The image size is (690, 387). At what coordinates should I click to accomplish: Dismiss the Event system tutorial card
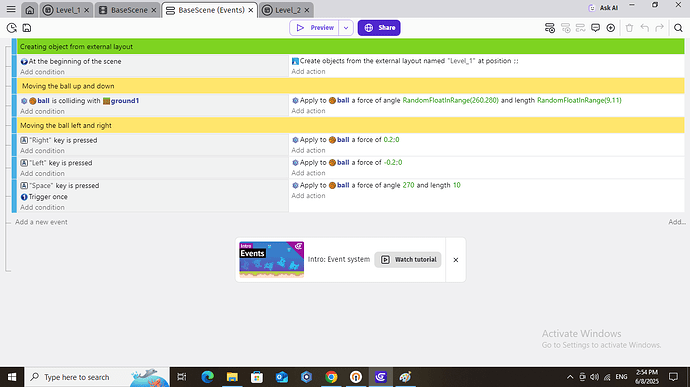(455, 260)
